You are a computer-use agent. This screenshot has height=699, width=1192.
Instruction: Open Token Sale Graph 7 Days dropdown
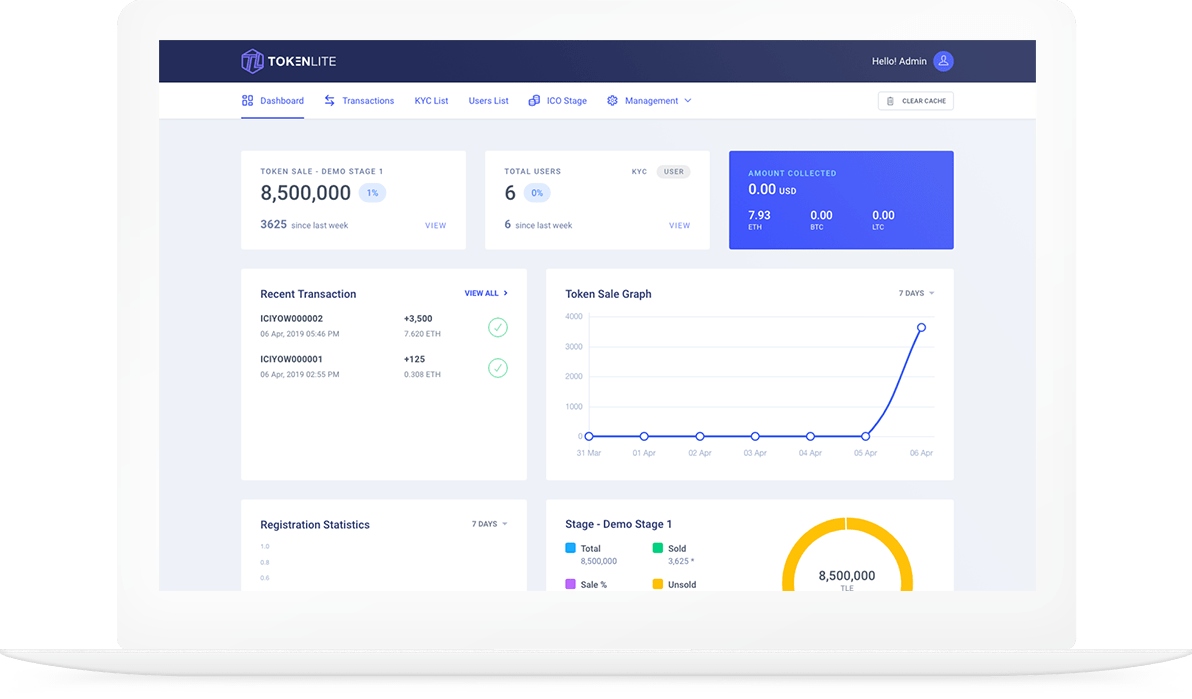pyautogui.click(x=916, y=294)
